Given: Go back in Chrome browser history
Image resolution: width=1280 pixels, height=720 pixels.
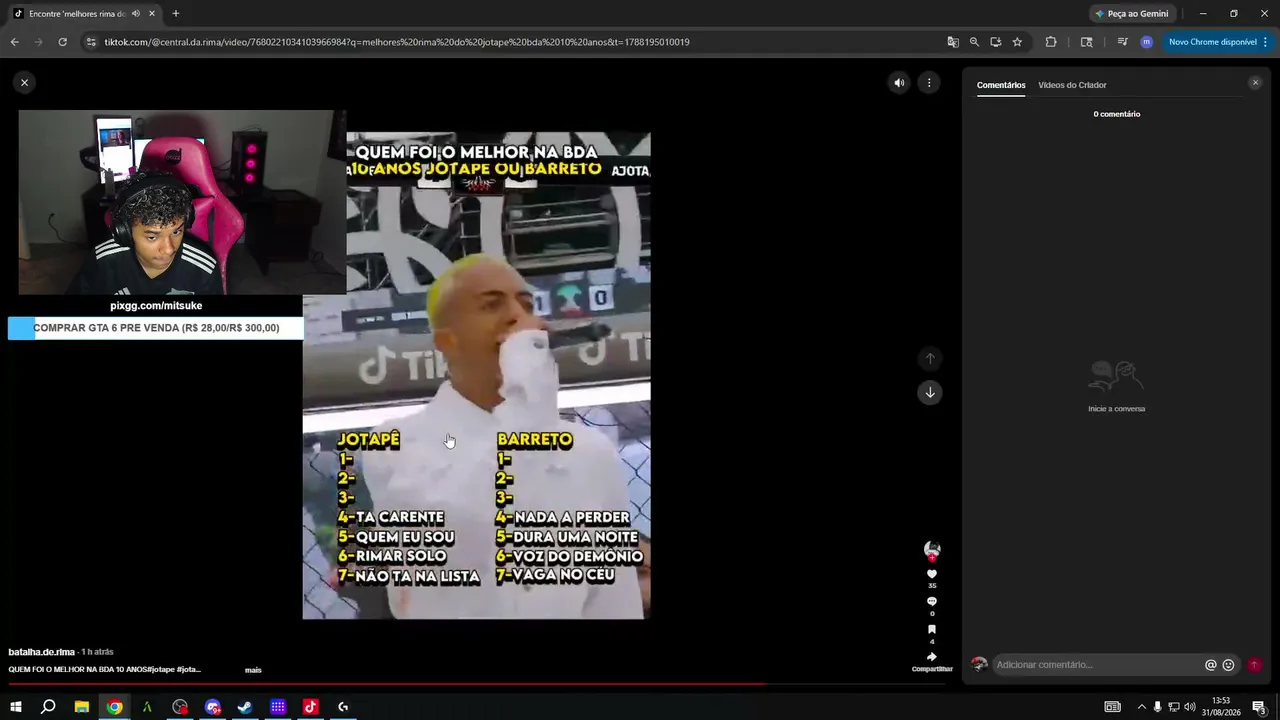Looking at the screenshot, I should click(14, 42).
